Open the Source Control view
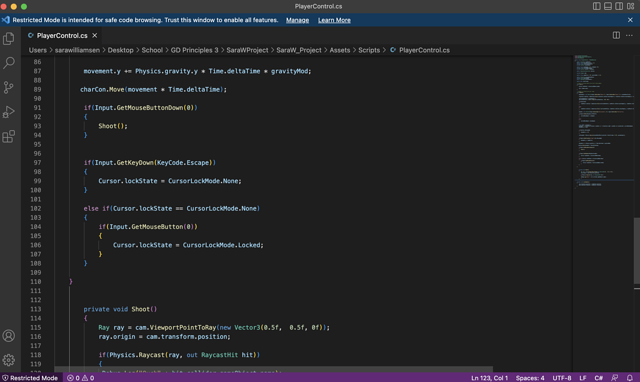This screenshot has width=640, height=382. tap(9, 87)
